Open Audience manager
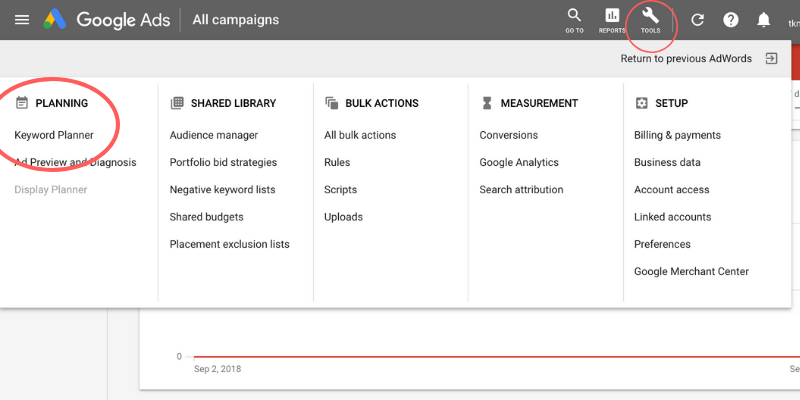Image resolution: width=800 pixels, height=400 pixels. pyautogui.click(x=214, y=135)
